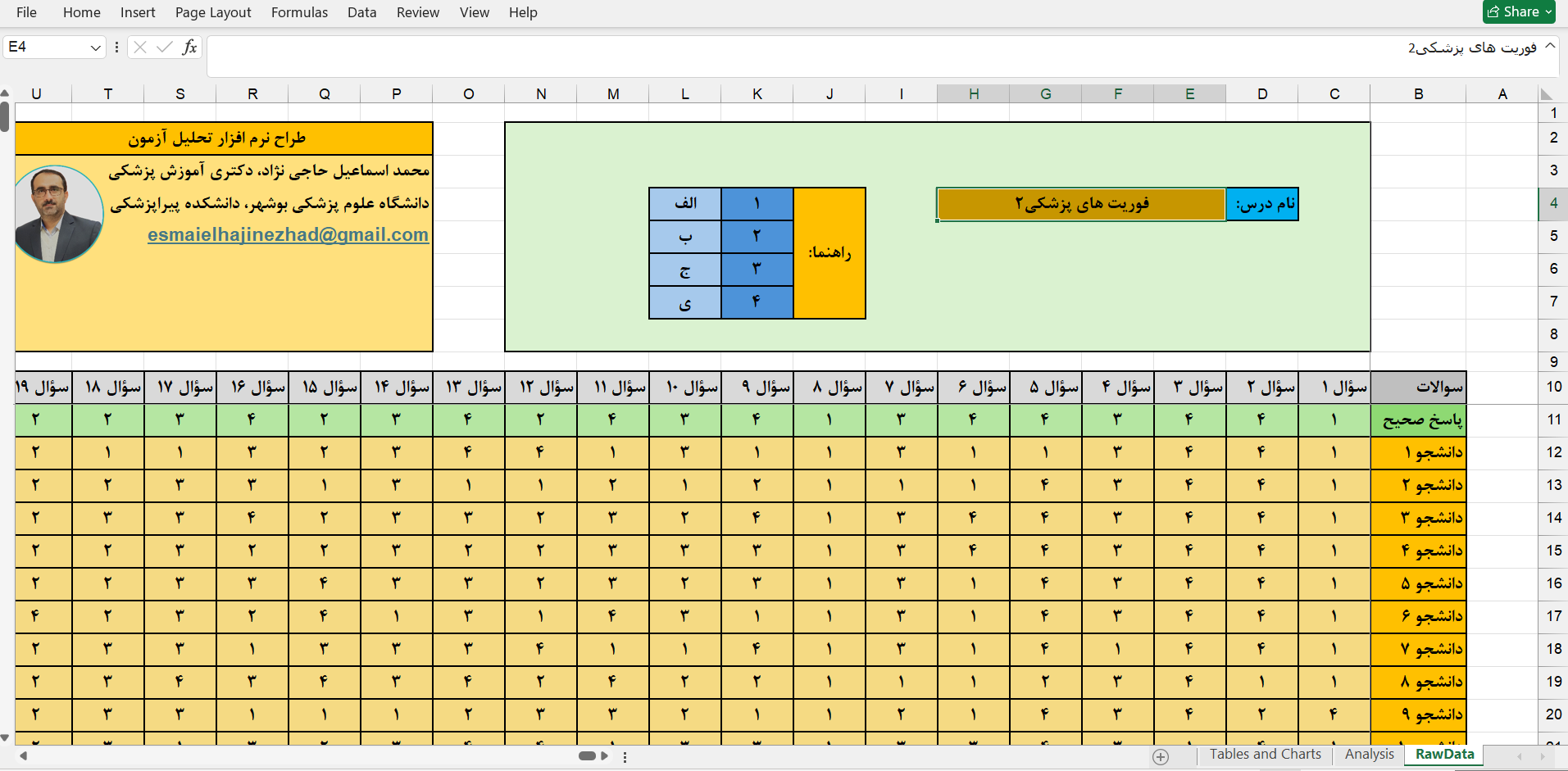1568x771 pixels.
Task: Open the Formulas ribbon tab
Action: 299,12
